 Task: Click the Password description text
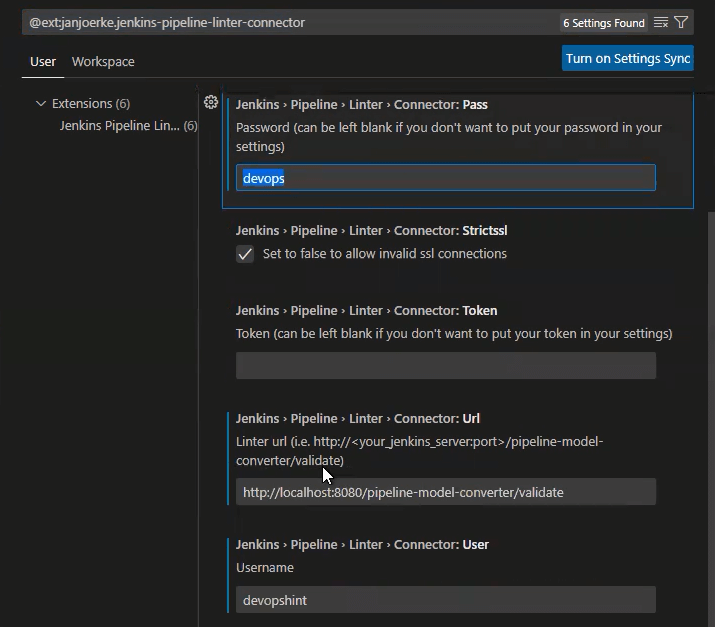(449, 137)
